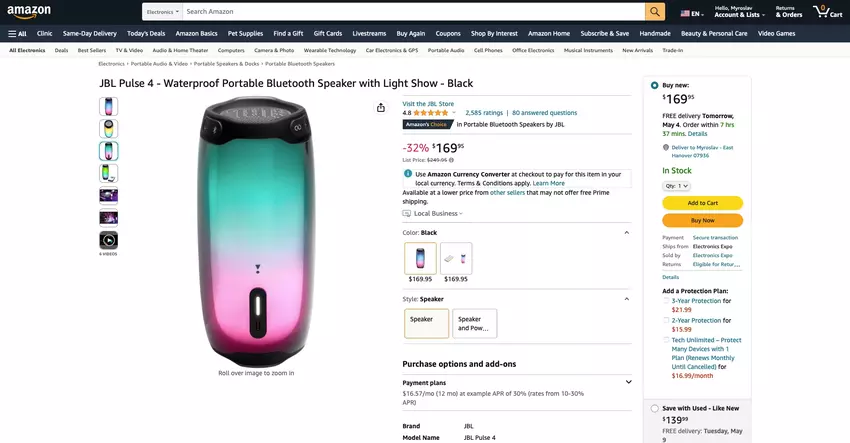The image size is (850, 443).
Task: Open the Electronics search category dropdown
Action: (163, 12)
